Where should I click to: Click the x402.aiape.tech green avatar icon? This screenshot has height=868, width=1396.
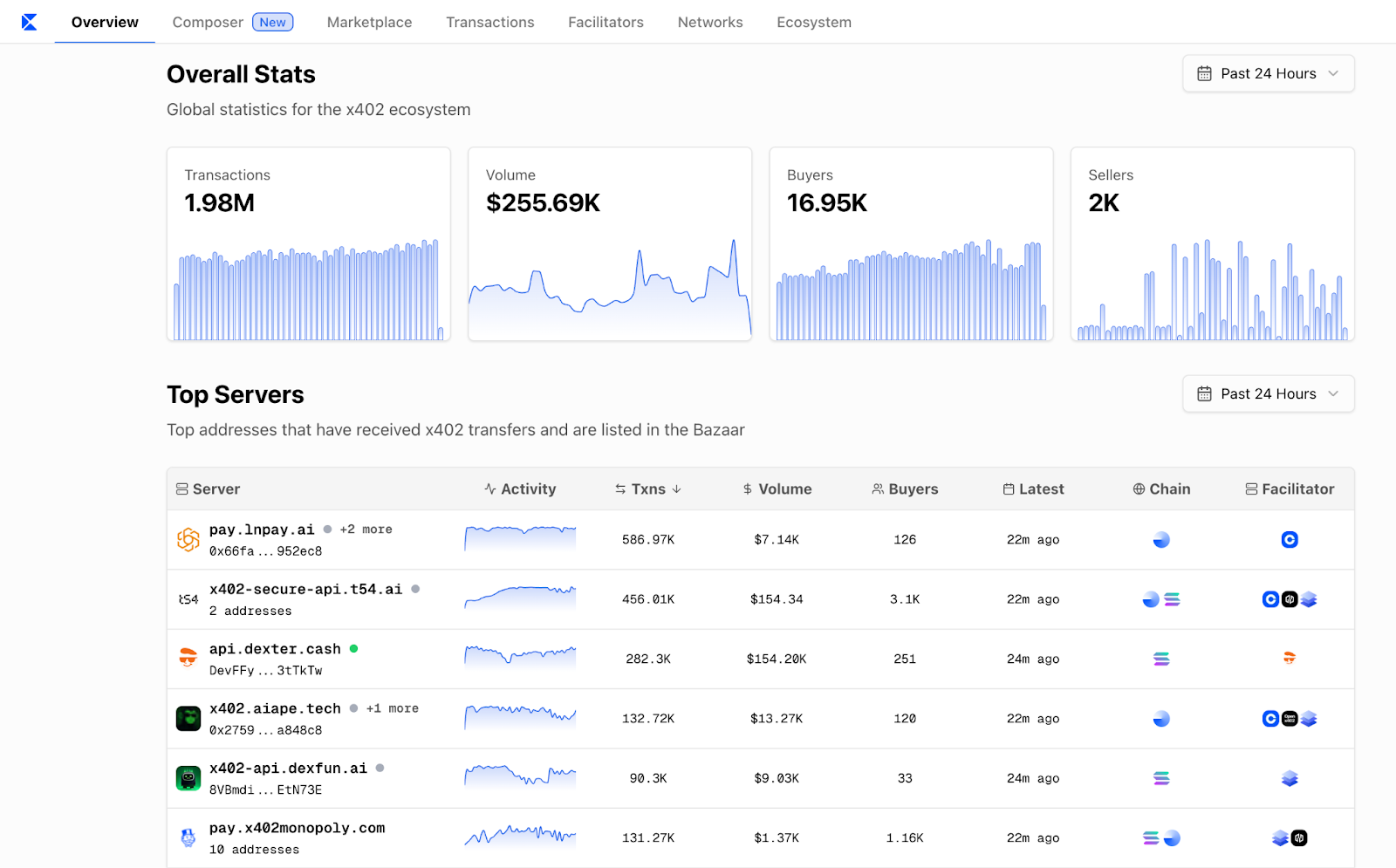[x=188, y=719]
